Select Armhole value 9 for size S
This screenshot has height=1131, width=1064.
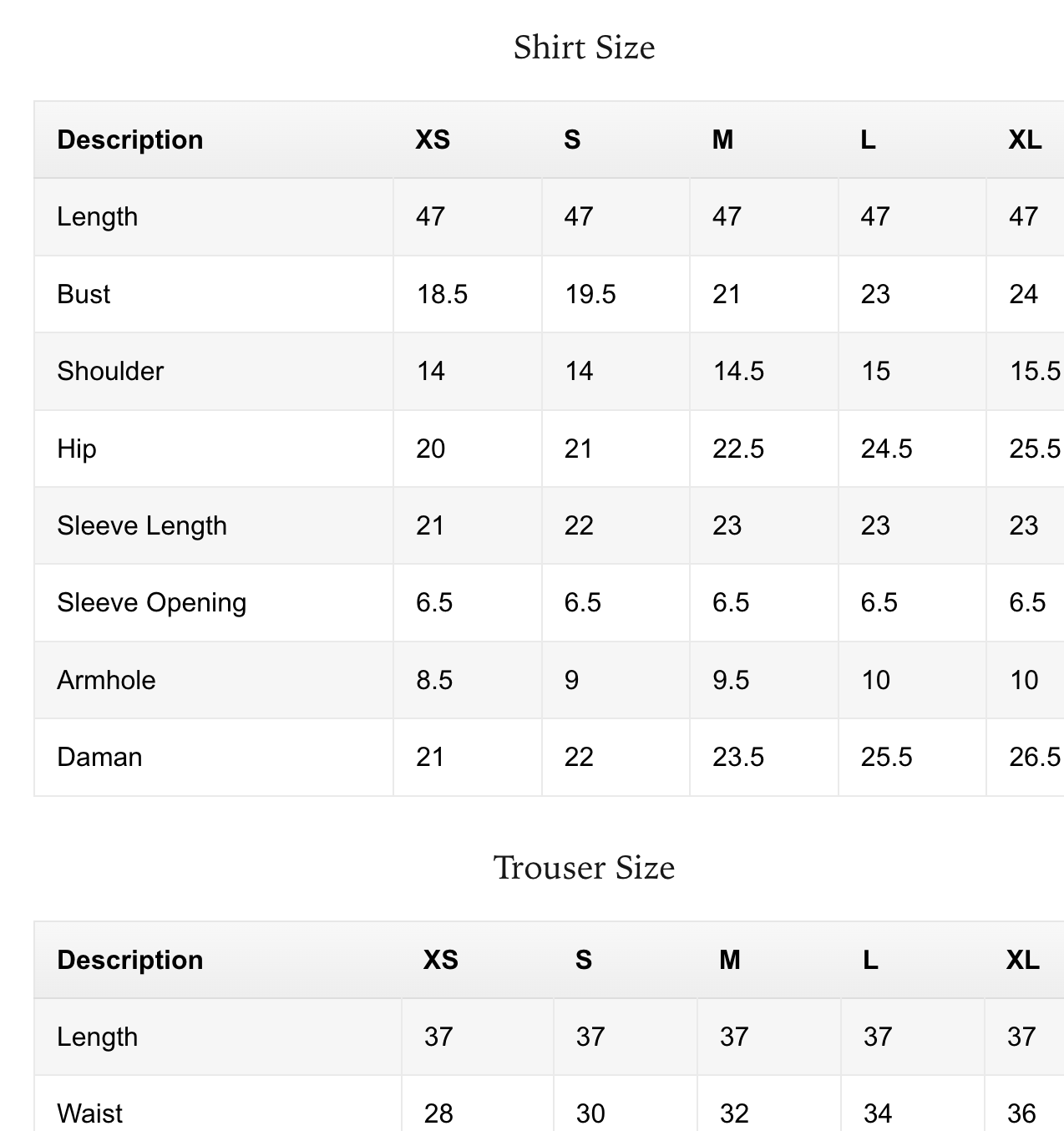[x=571, y=680]
